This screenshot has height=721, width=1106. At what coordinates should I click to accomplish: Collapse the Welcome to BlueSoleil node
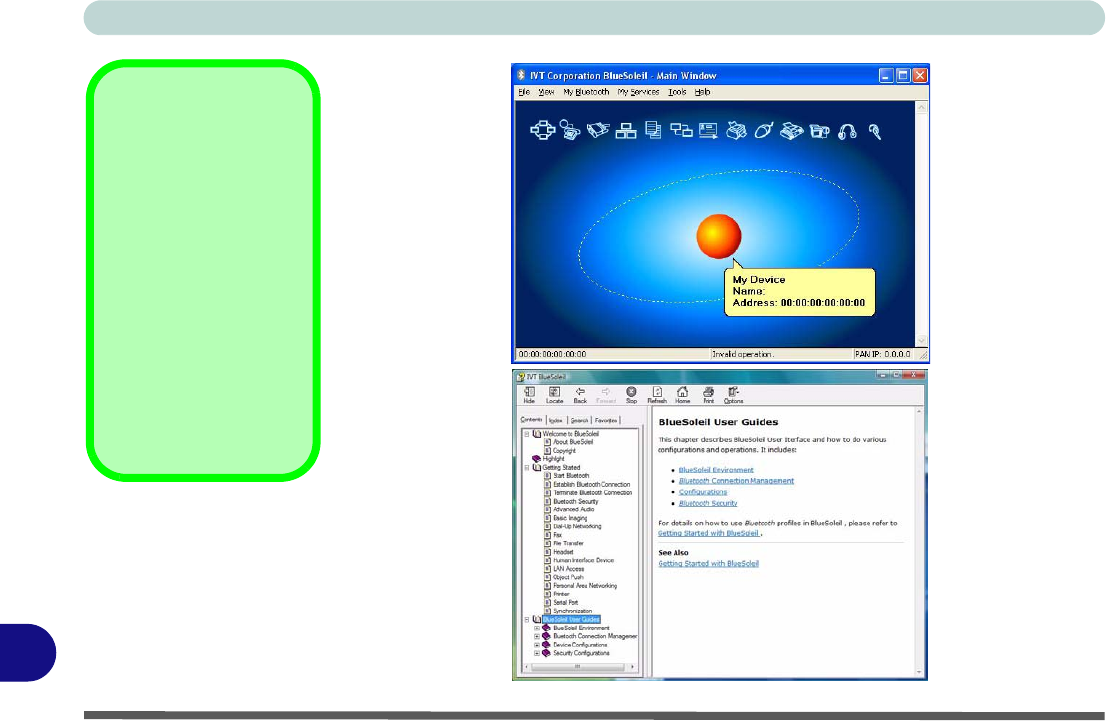(527, 434)
